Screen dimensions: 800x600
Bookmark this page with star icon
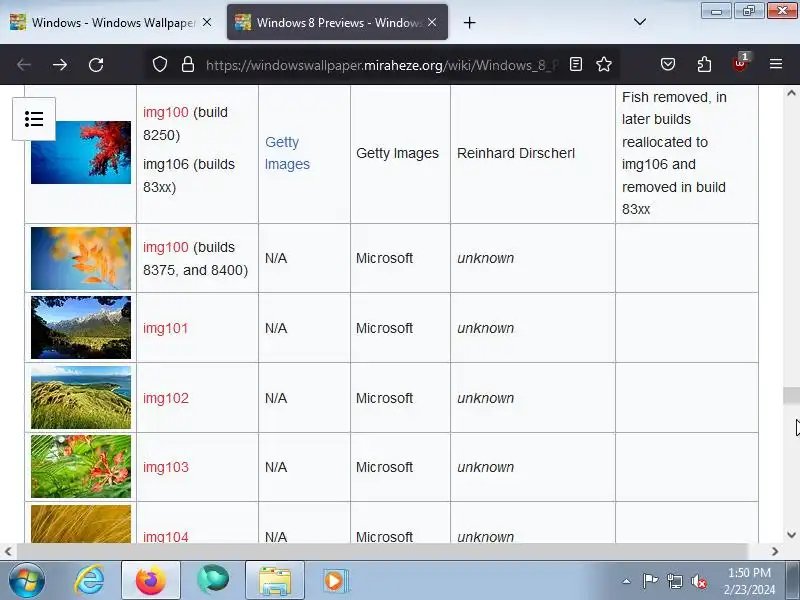(604, 64)
